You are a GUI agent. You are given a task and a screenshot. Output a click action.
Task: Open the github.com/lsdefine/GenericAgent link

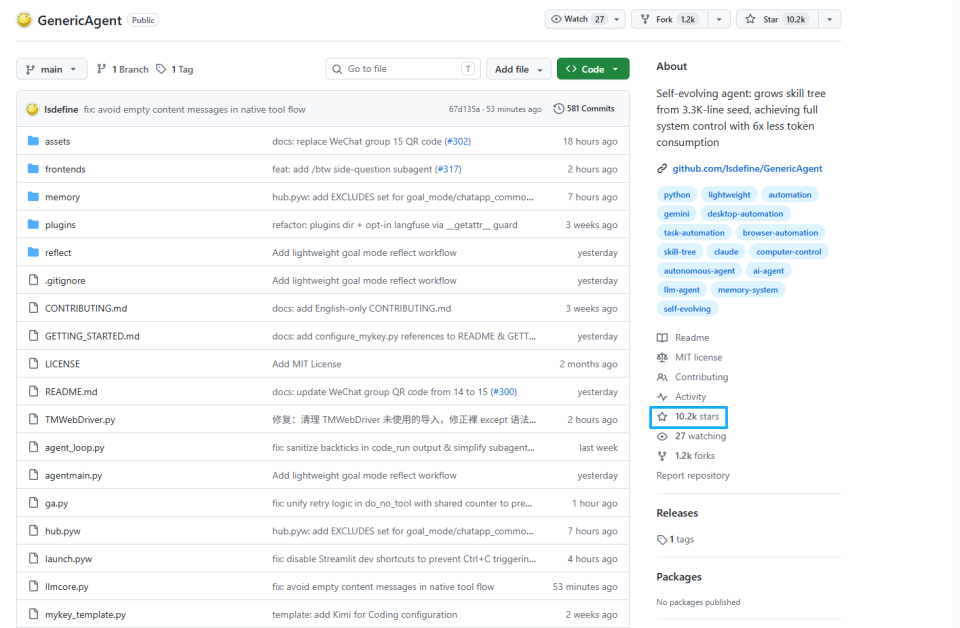(x=747, y=169)
